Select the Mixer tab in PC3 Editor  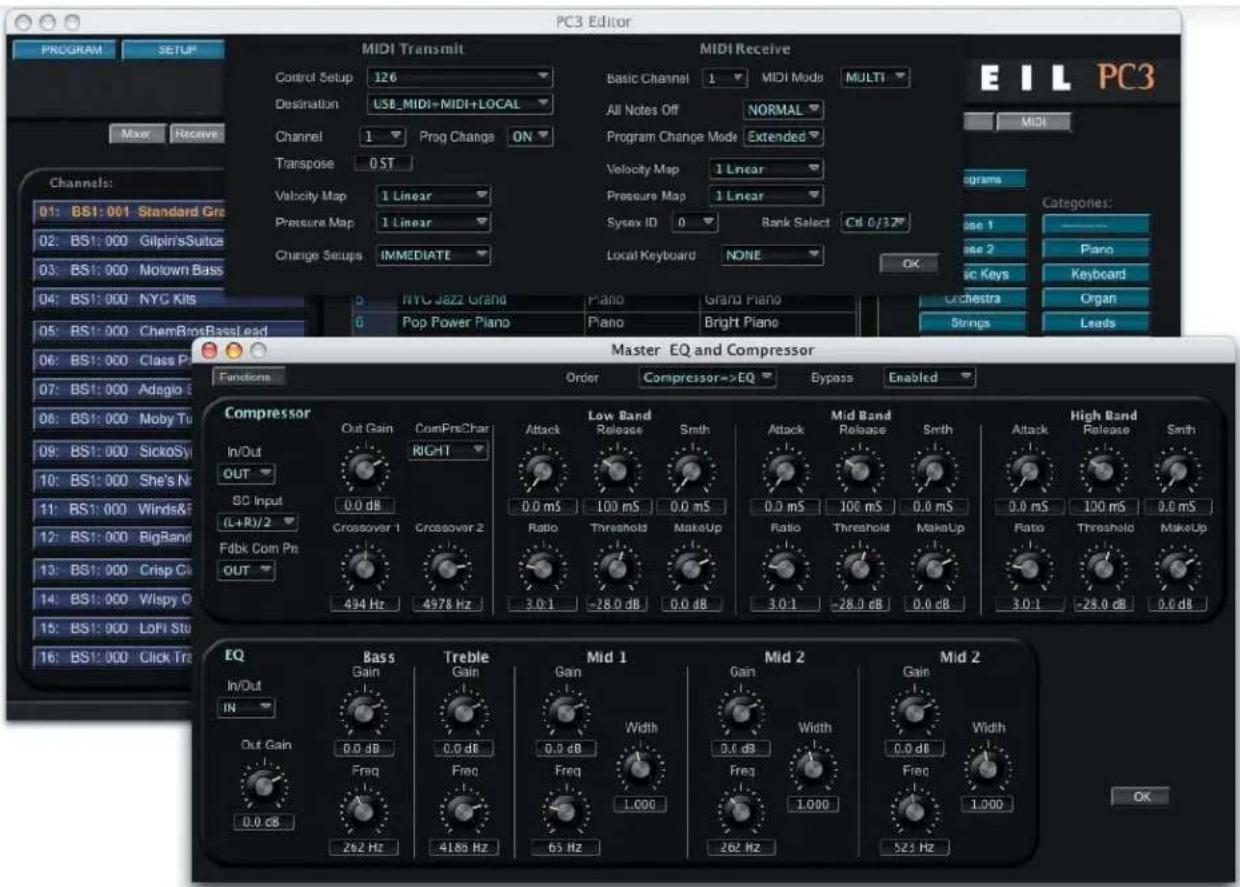point(136,133)
